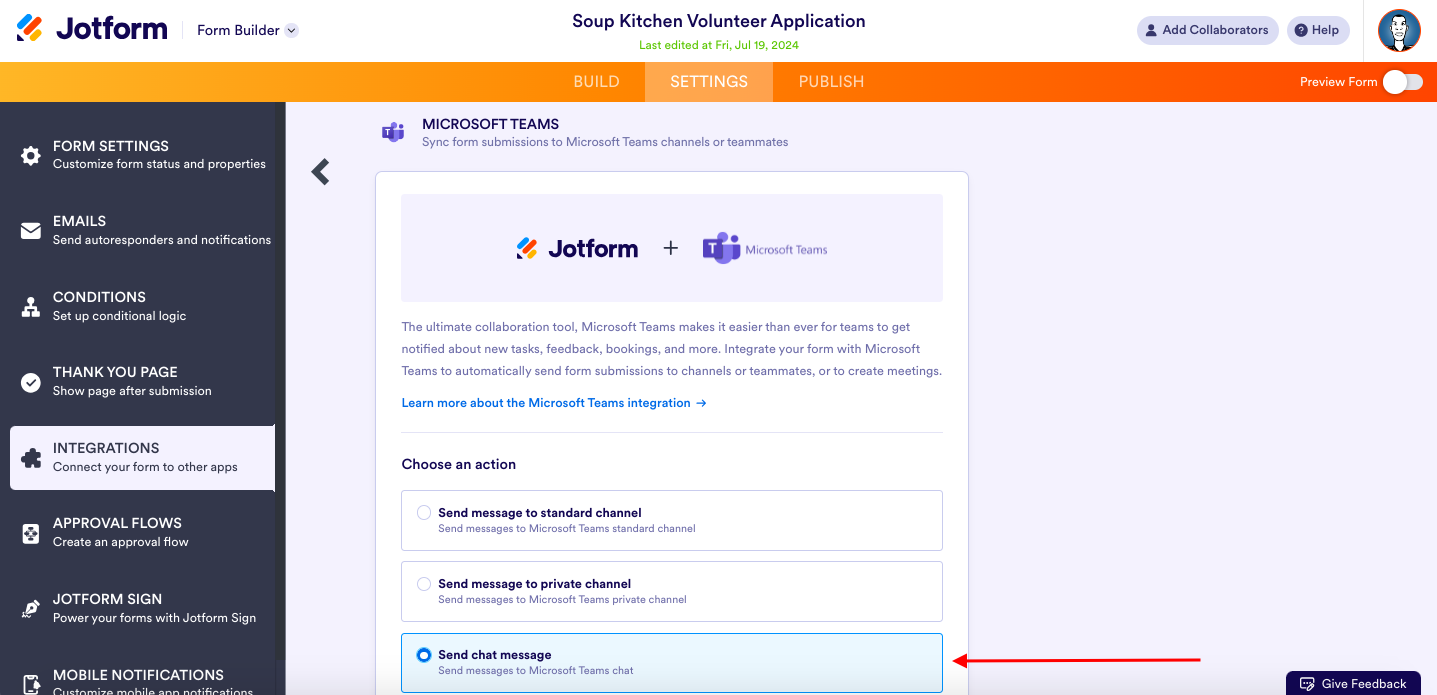The width and height of the screenshot is (1437, 695).
Task: Open Integrations in sidebar
Action: (142, 458)
